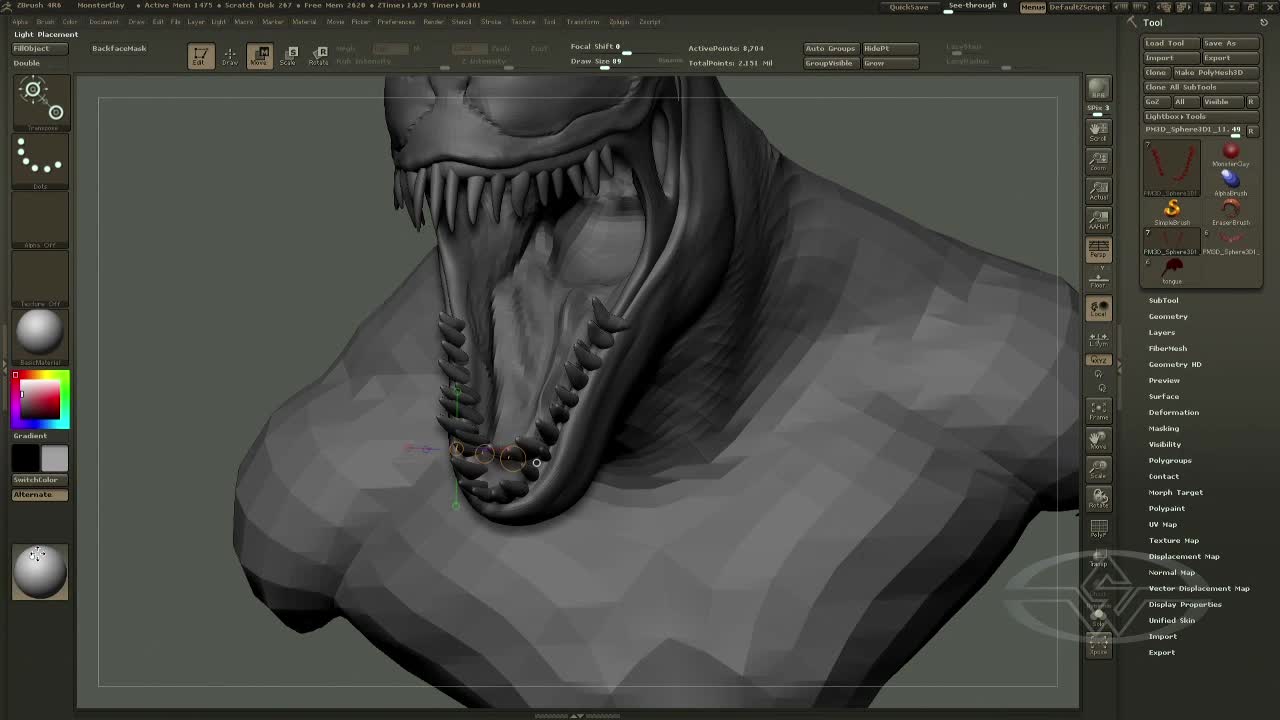Pick a color from the Gradient color picker
This screenshot has height=720, width=1280.
40,400
